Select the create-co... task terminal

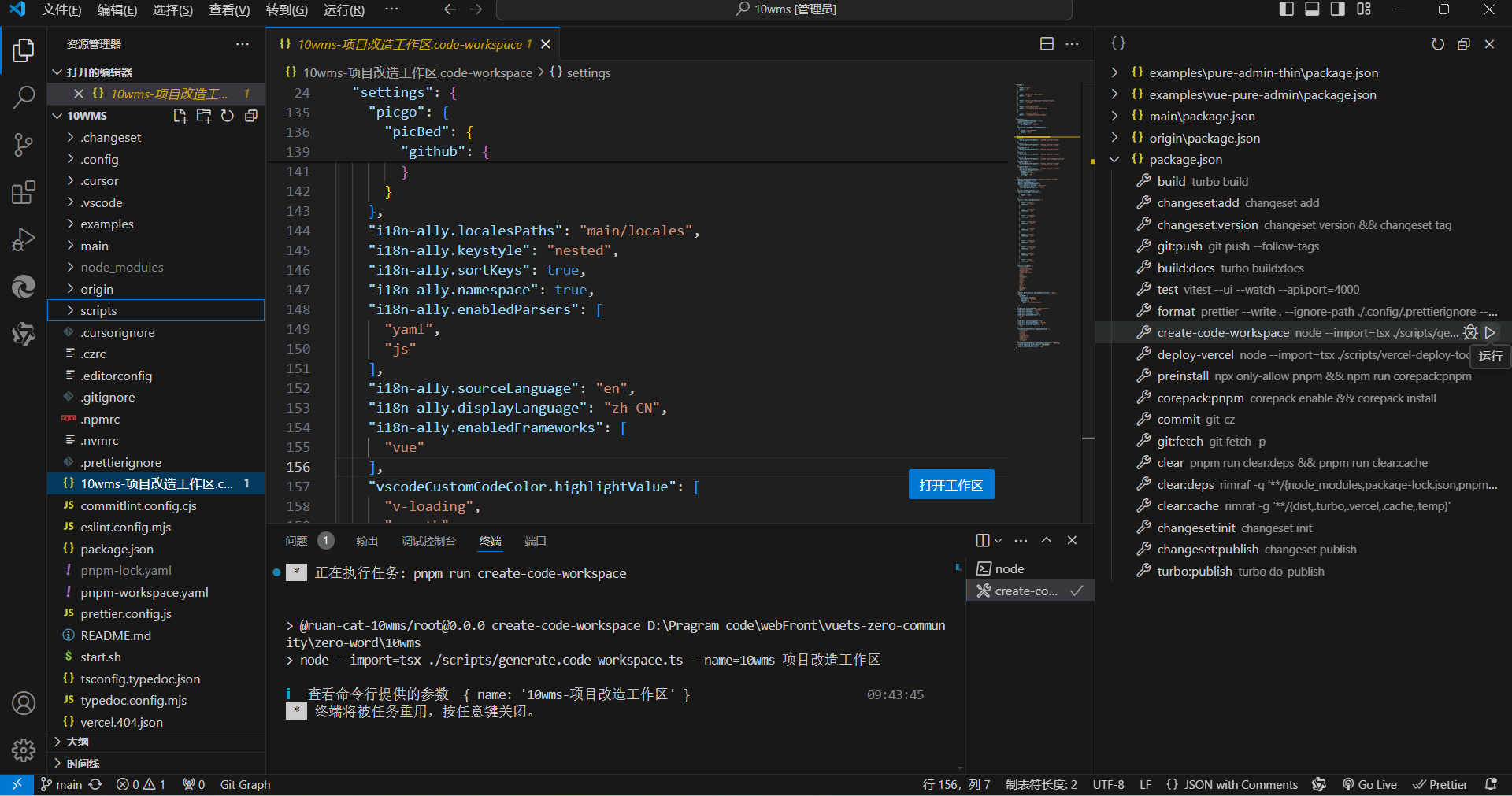pyautogui.click(x=1030, y=591)
